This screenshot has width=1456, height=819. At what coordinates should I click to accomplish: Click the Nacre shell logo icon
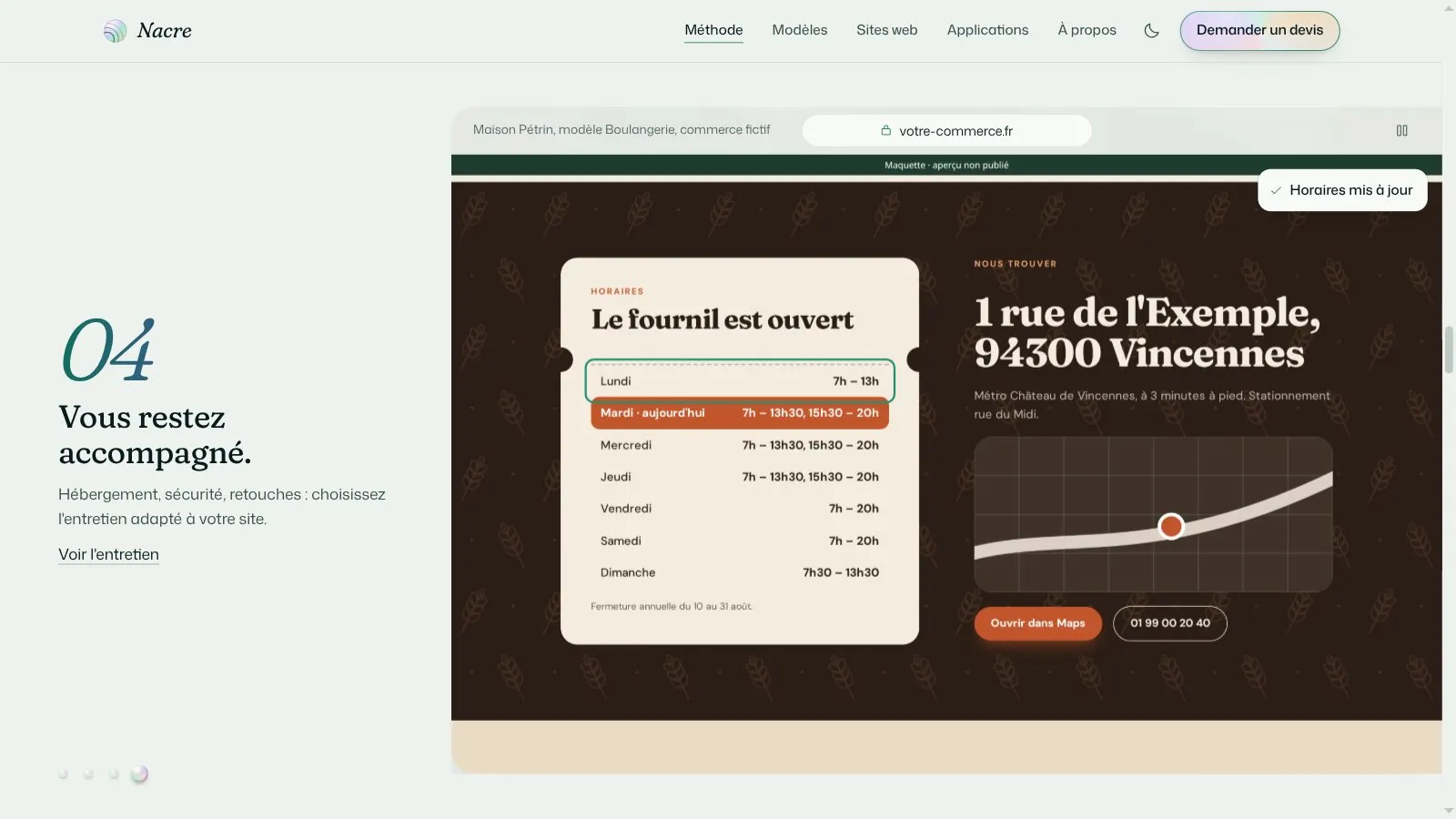click(x=115, y=31)
